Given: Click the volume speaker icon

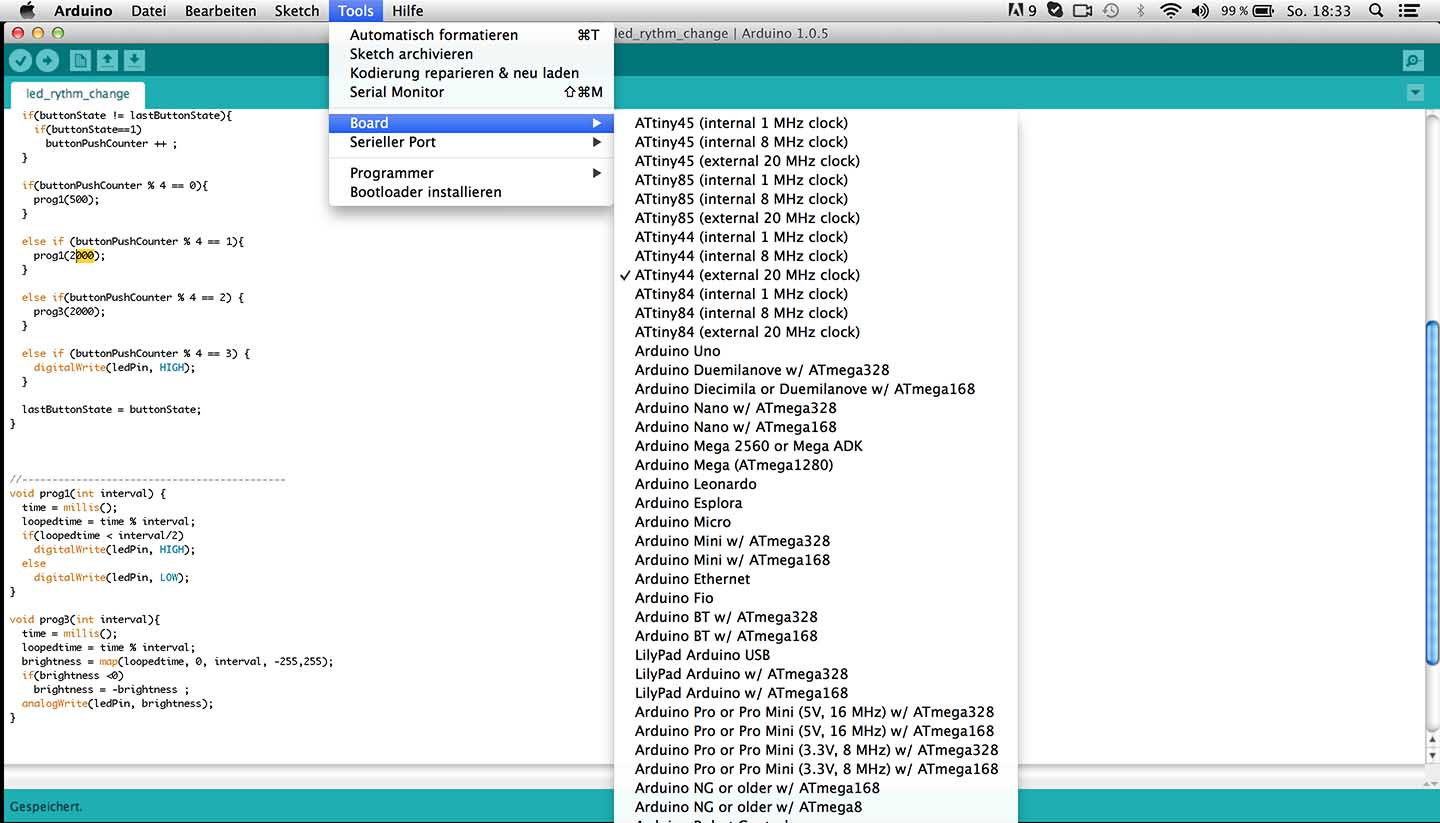Looking at the screenshot, I should [1201, 11].
